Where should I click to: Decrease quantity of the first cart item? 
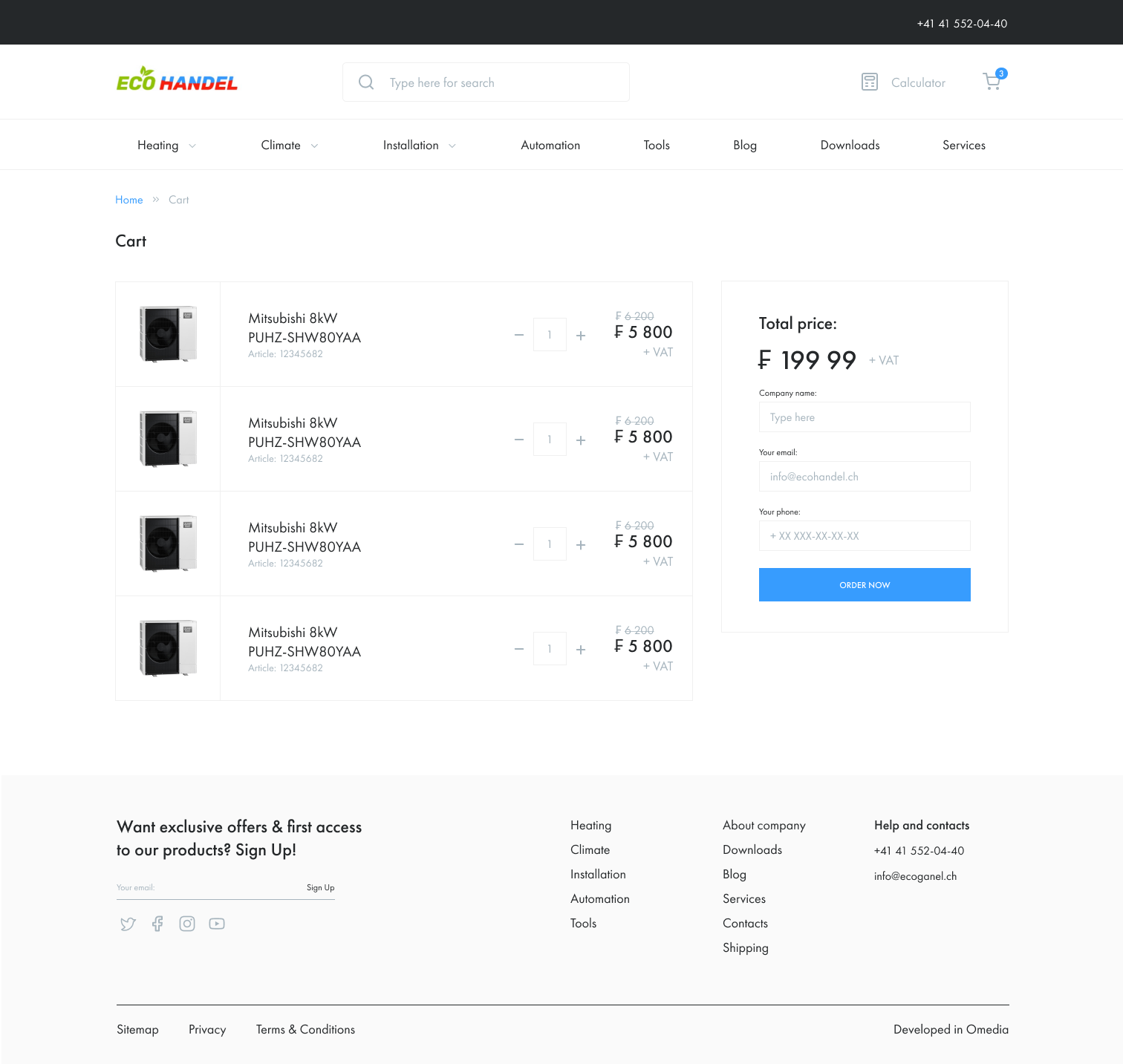519,335
